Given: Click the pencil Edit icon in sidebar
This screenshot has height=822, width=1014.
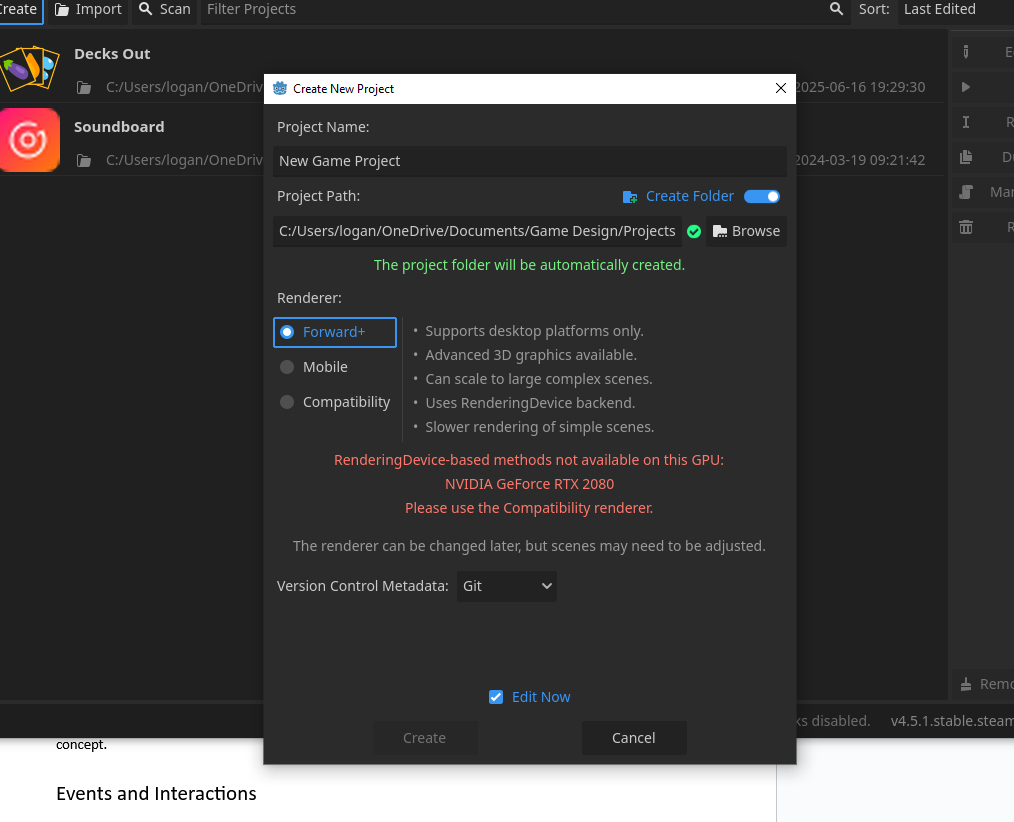Looking at the screenshot, I should point(966,52).
